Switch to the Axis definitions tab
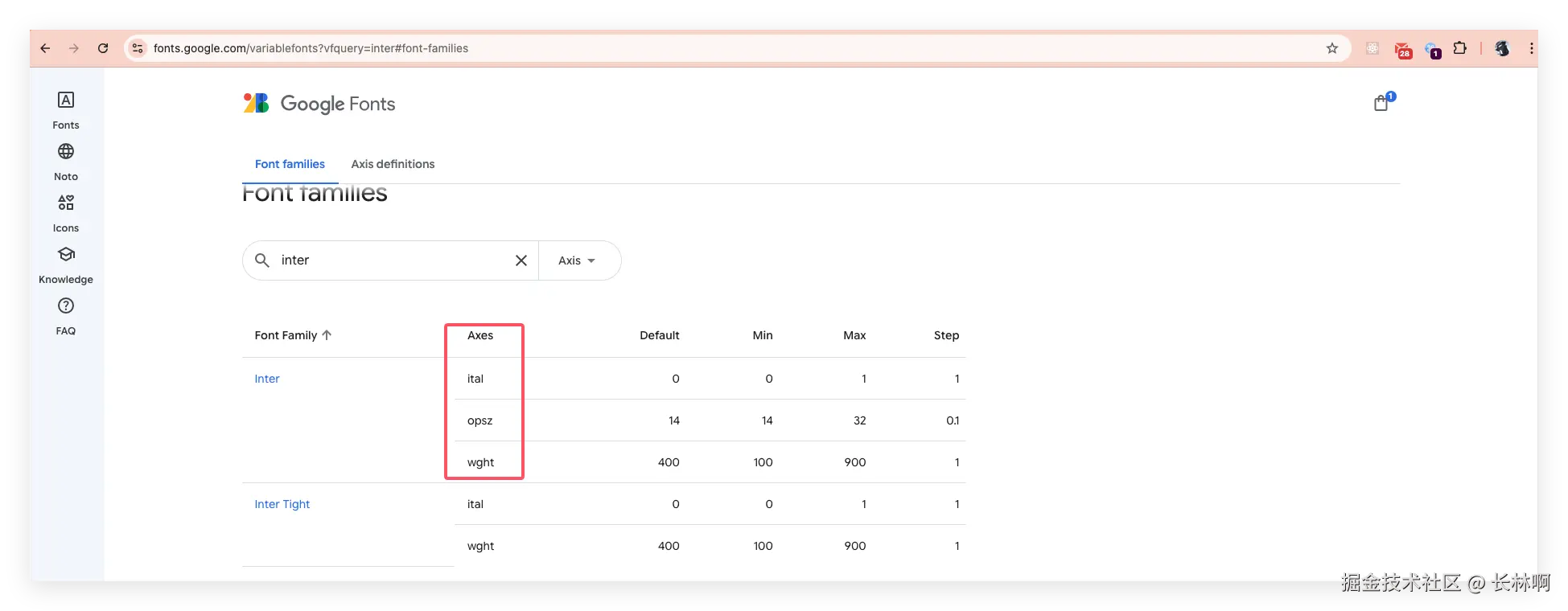1568x611 pixels. (x=393, y=164)
